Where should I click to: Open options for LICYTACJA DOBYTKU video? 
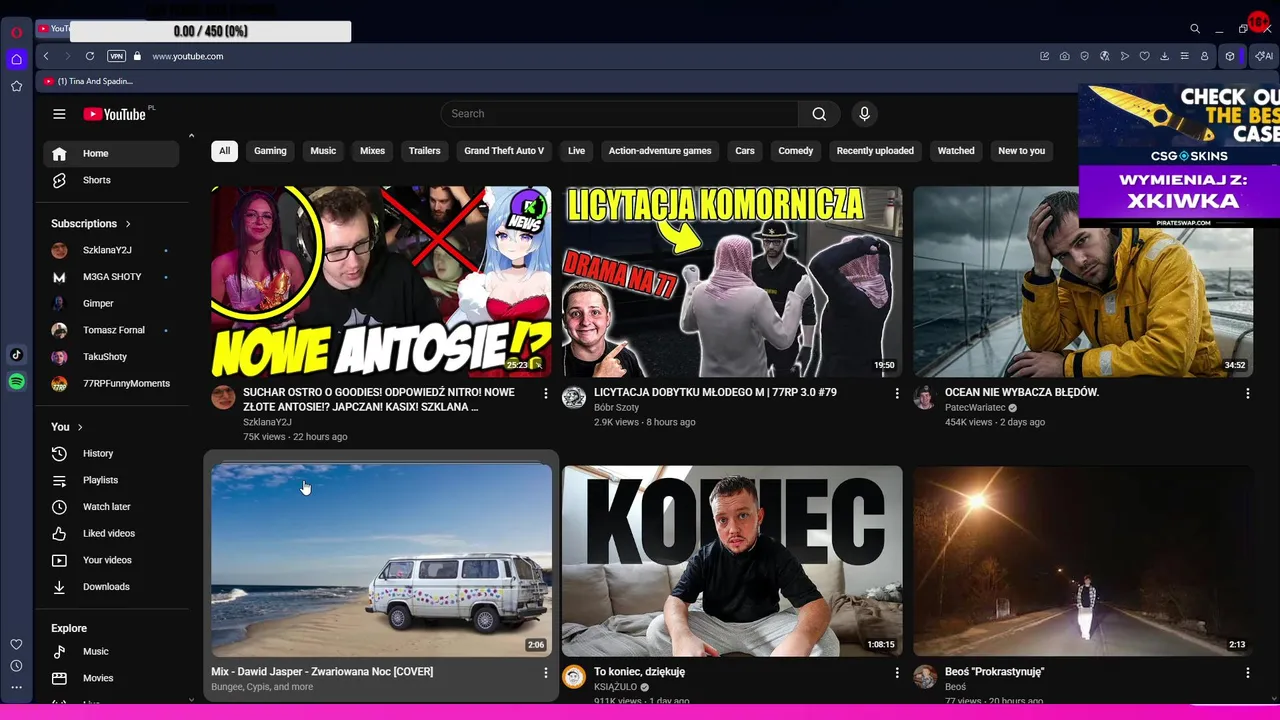pos(896,394)
